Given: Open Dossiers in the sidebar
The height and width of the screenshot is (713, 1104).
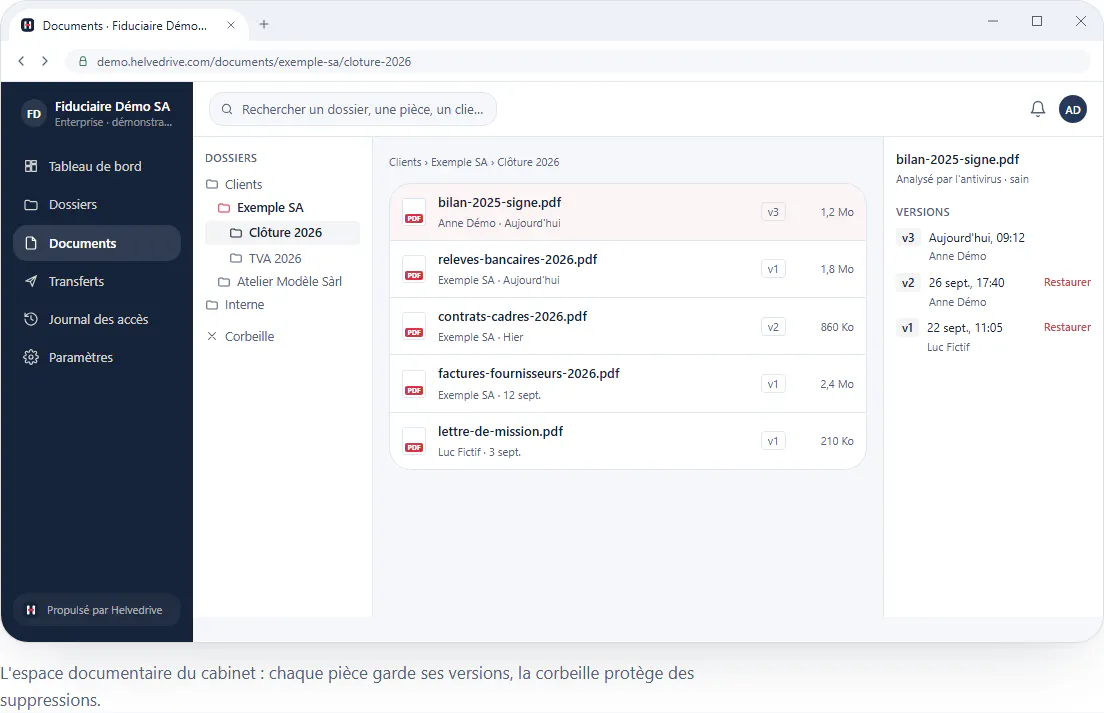Looking at the screenshot, I should pyautogui.click(x=96, y=205).
